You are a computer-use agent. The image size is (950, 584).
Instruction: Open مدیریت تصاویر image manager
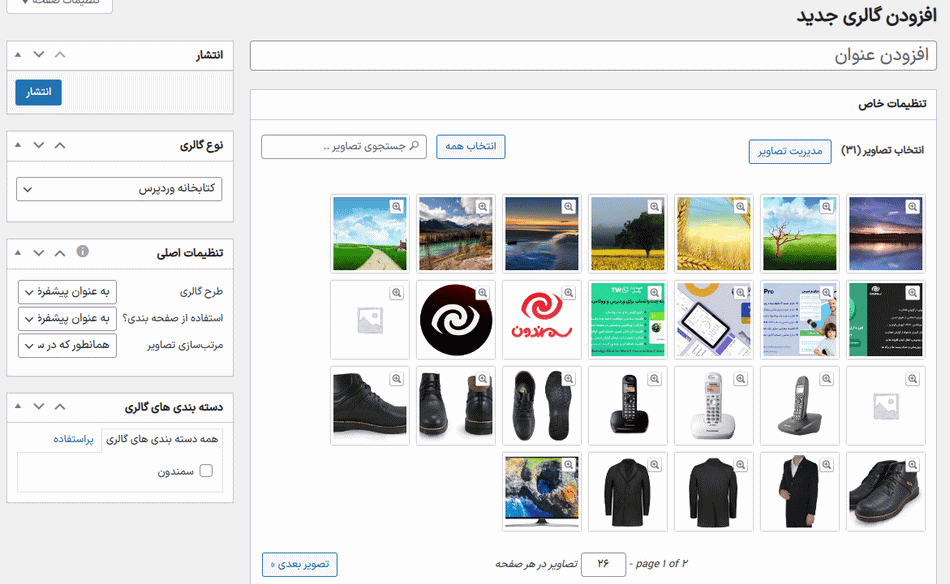pyautogui.click(x=790, y=151)
